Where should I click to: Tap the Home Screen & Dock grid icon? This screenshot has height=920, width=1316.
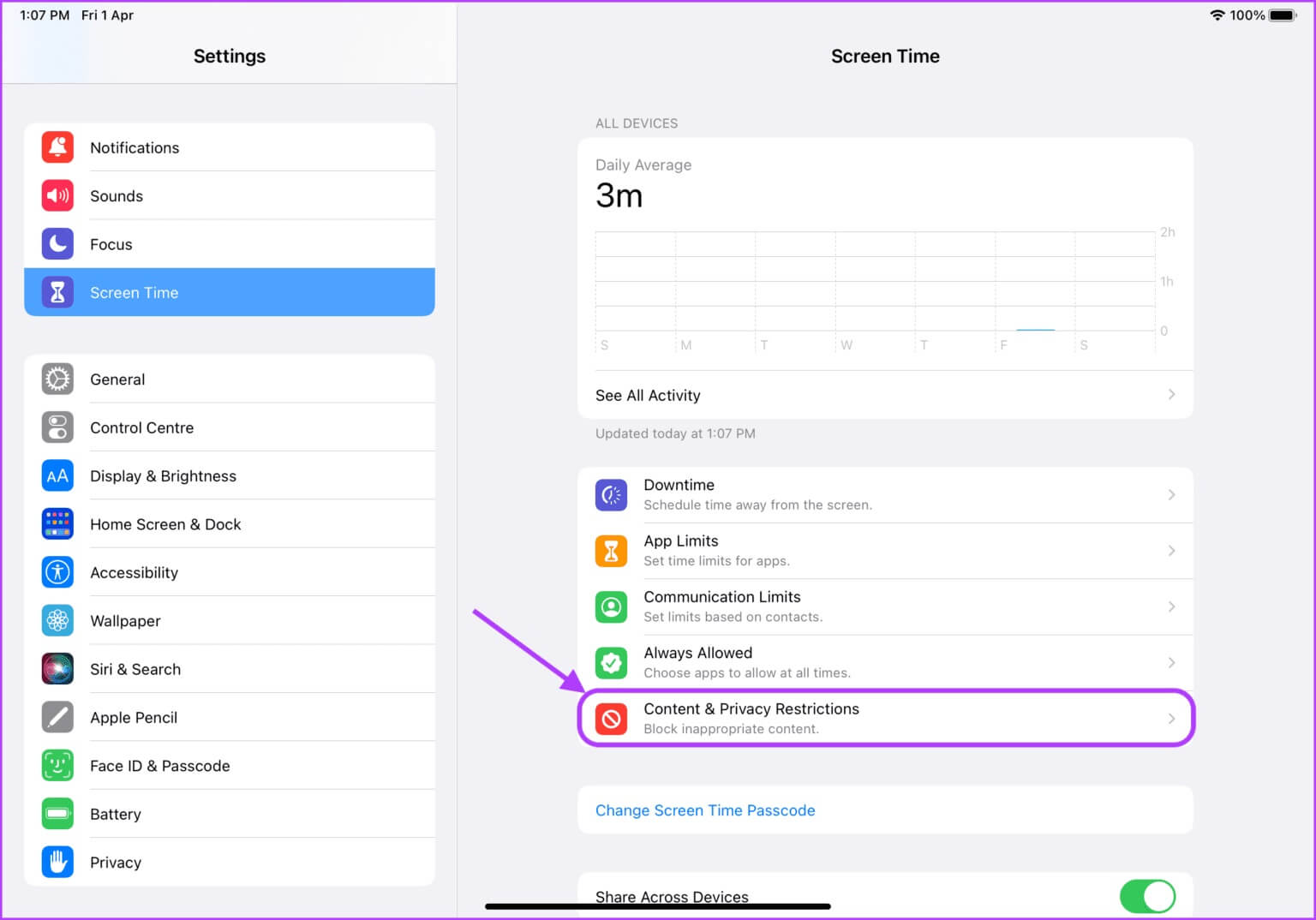click(x=57, y=523)
